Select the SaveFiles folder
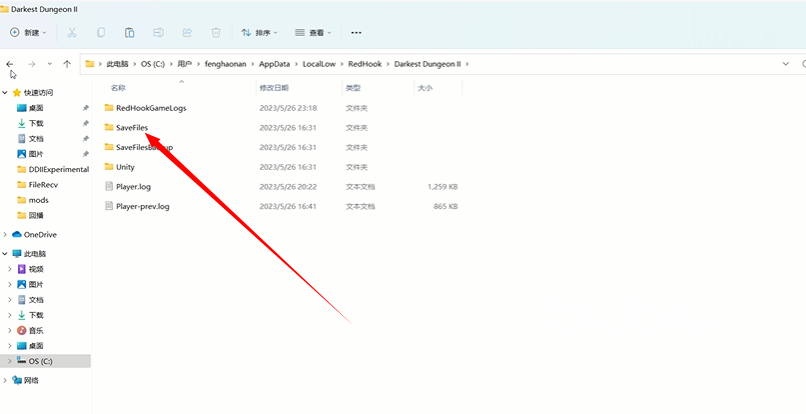The height and width of the screenshot is (414, 806). (131, 128)
